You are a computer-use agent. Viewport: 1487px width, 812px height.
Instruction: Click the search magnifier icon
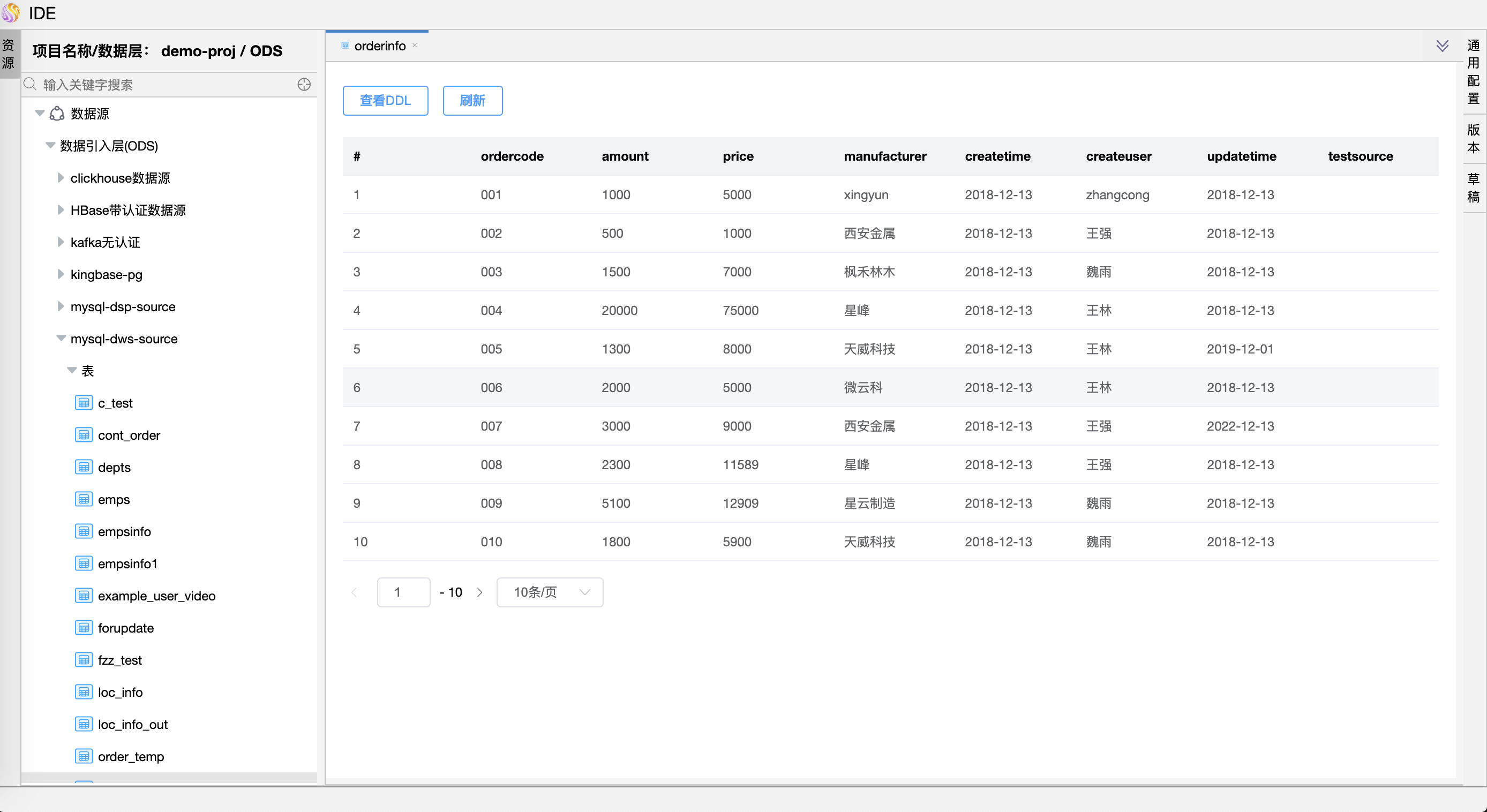tap(31, 85)
